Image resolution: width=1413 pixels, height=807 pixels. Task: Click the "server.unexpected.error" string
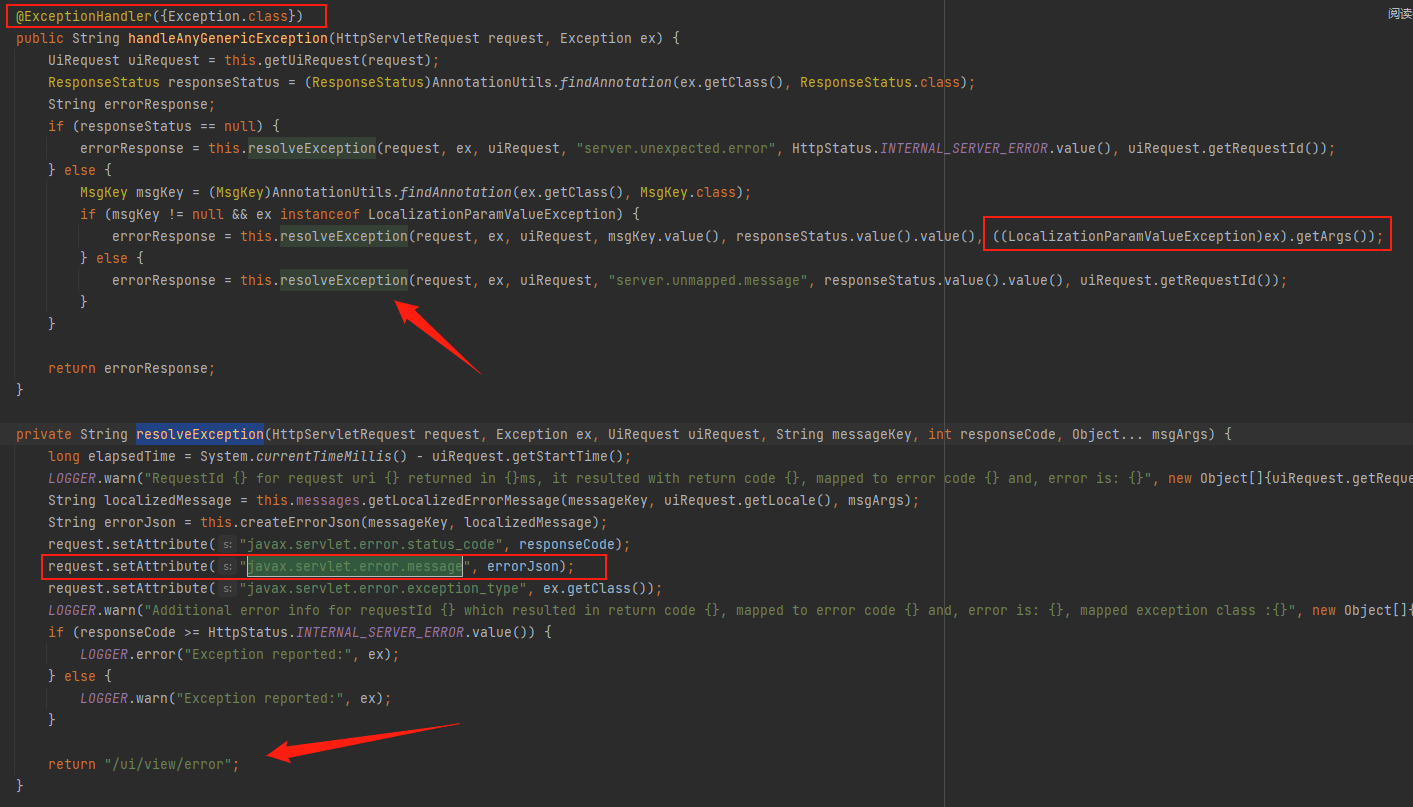click(675, 149)
